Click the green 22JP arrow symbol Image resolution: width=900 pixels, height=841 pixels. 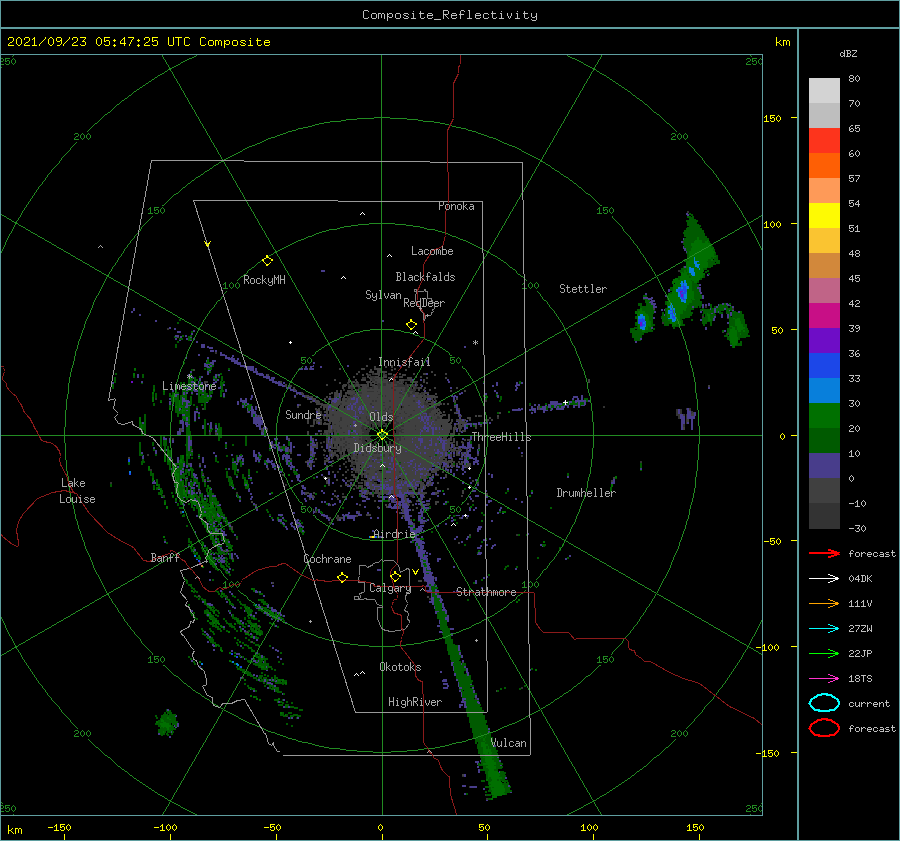tap(824, 653)
